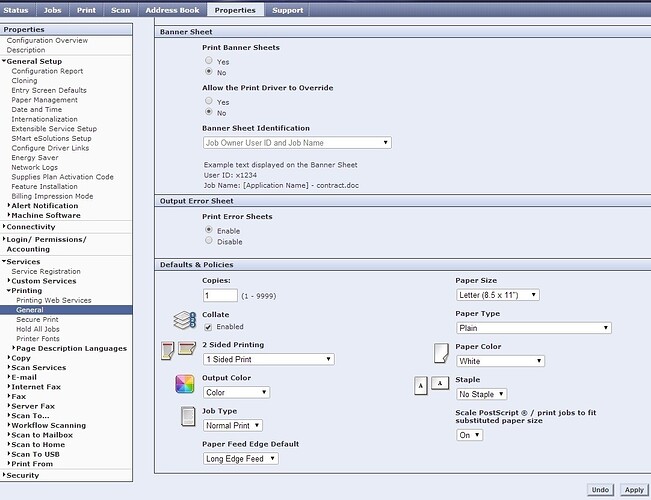The width and height of the screenshot is (651, 500).
Task: Expand Machine Software node
Action: click(x=9, y=215)
